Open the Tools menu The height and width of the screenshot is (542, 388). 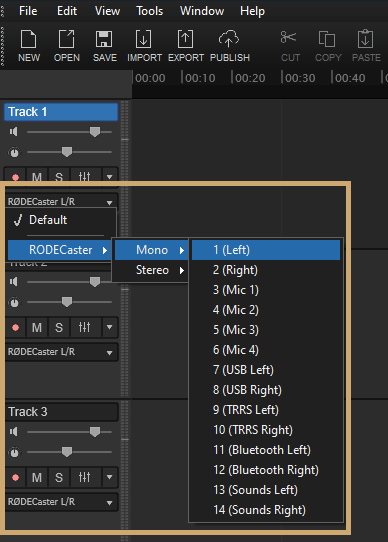tap(149, 11)
